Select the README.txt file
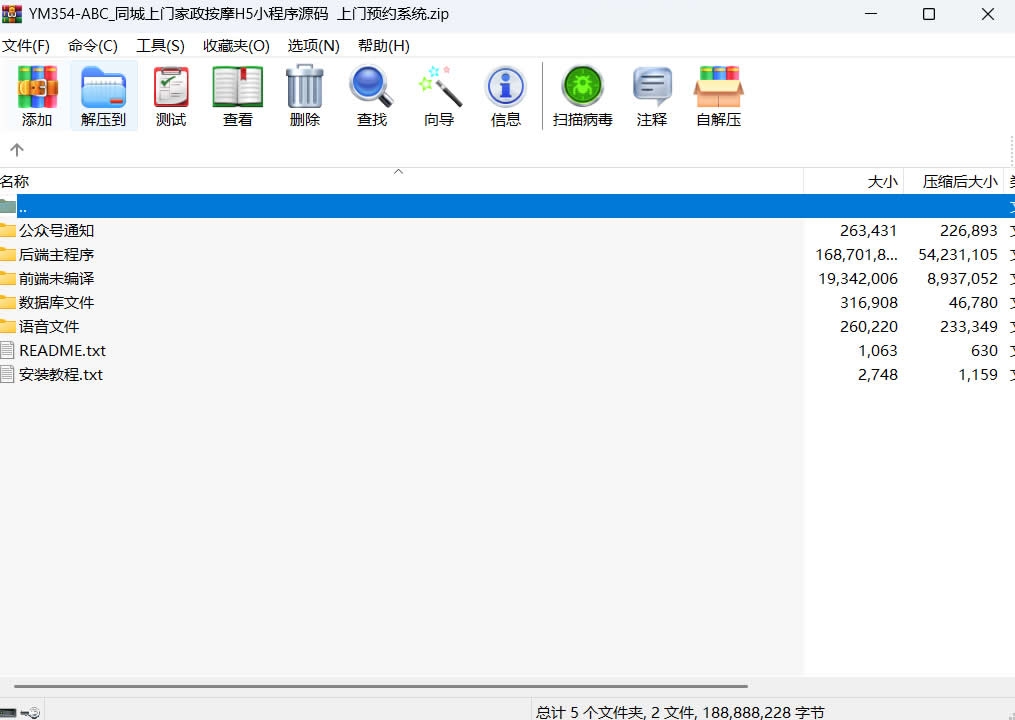Screen dimensions: 1015x720 (x=62, y=351)
